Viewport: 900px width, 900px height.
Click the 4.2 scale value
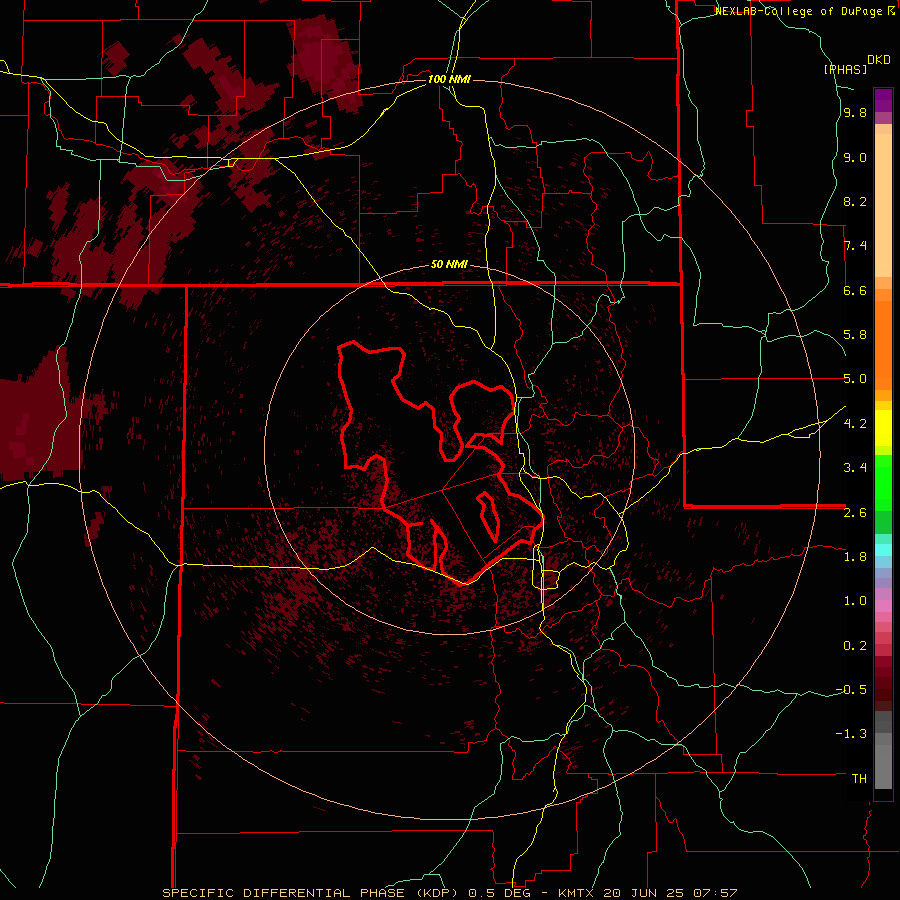point(855,424)
